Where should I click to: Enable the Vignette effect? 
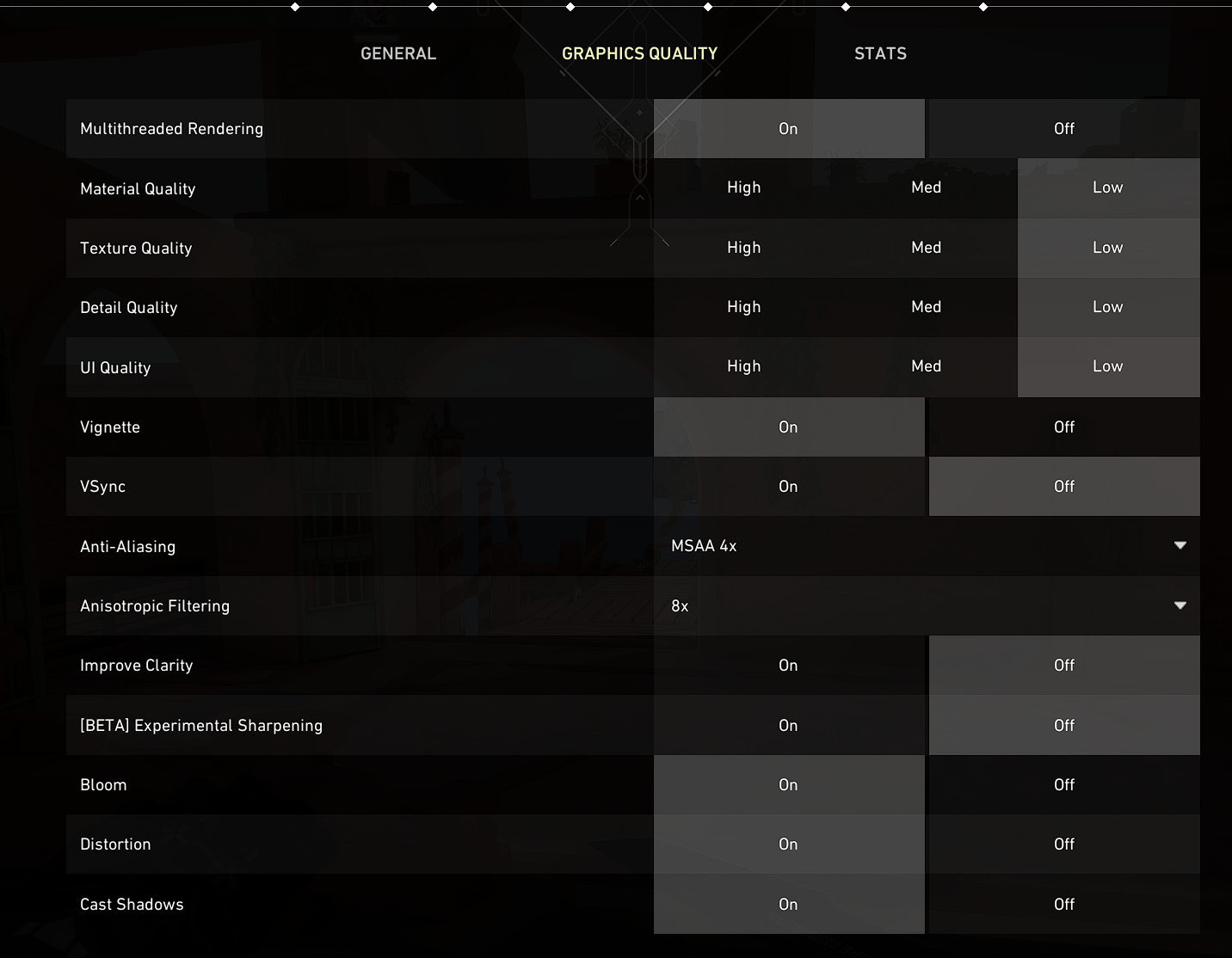(789, 427)
